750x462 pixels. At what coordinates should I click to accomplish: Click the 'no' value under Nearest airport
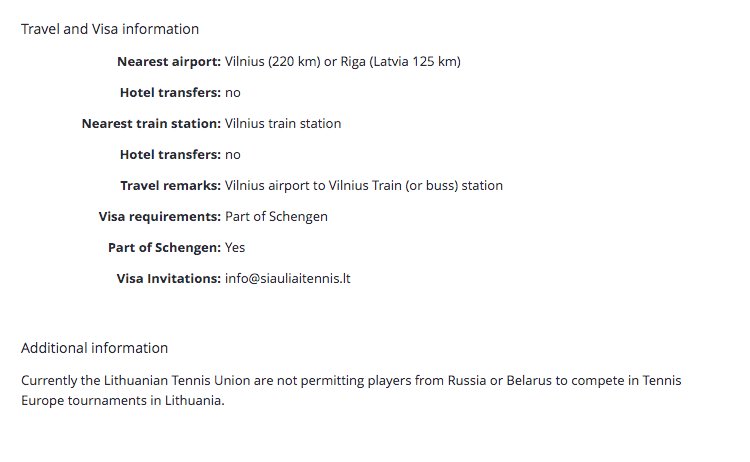(232, 93)
